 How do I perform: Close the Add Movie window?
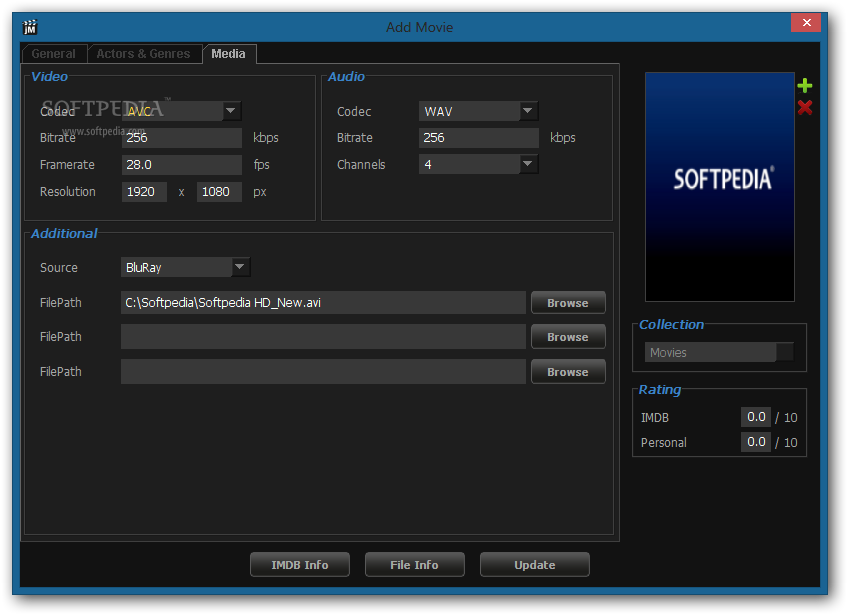pyautogui.click(x=806, y=23)
